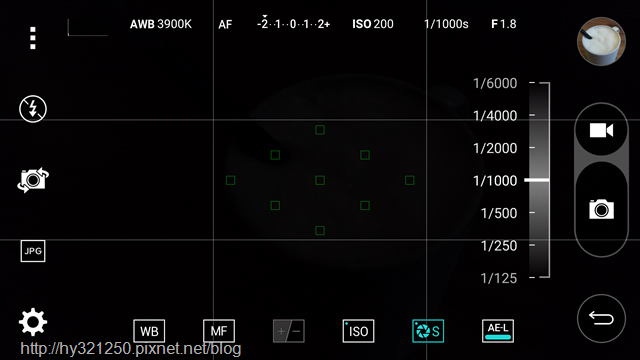Viewport: 640px width, 360px height.
Task: Tap the F 1.8 aperture readout
Action: coord(504,24)
